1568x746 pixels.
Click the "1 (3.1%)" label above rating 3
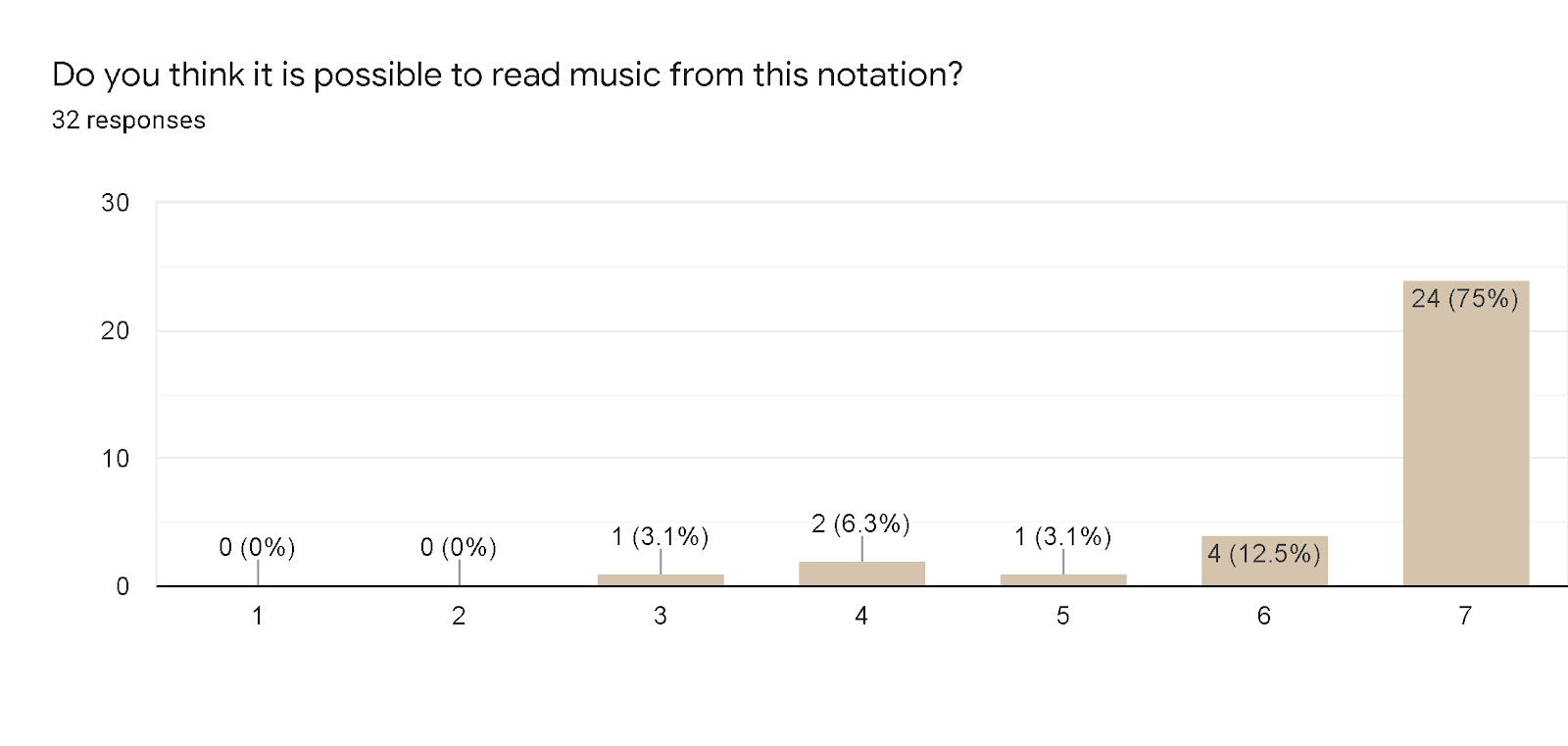coord(660,536)
